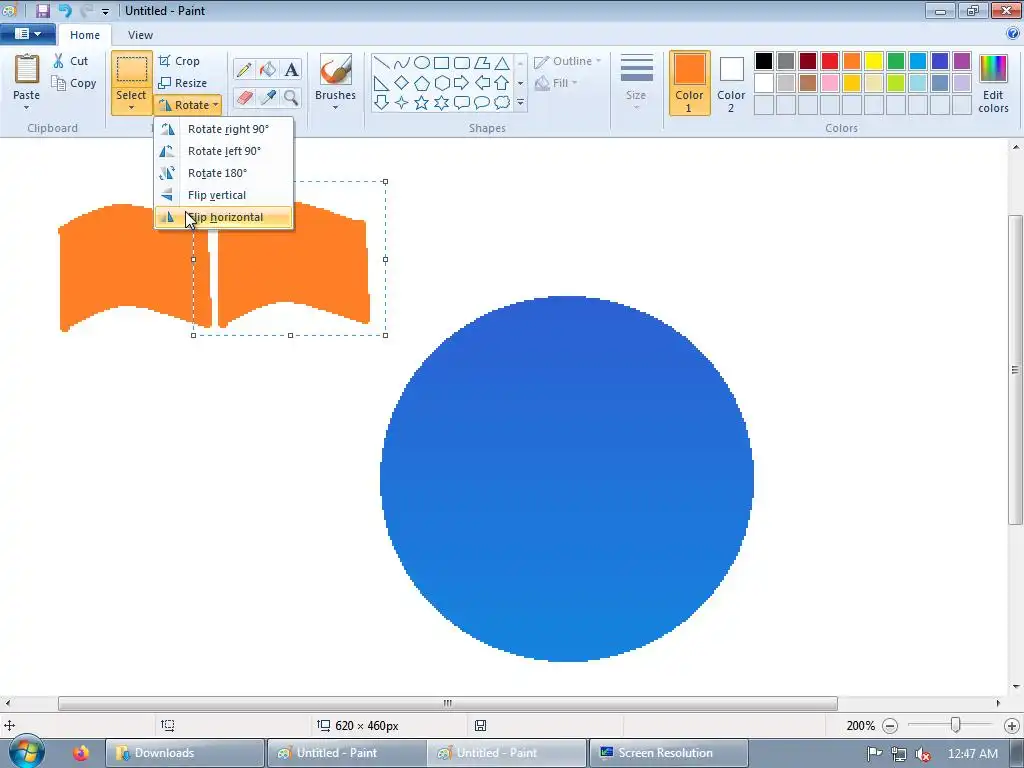Open Edit colors dialog
This screenshot has height=768, width=1024.
(993, 84)
